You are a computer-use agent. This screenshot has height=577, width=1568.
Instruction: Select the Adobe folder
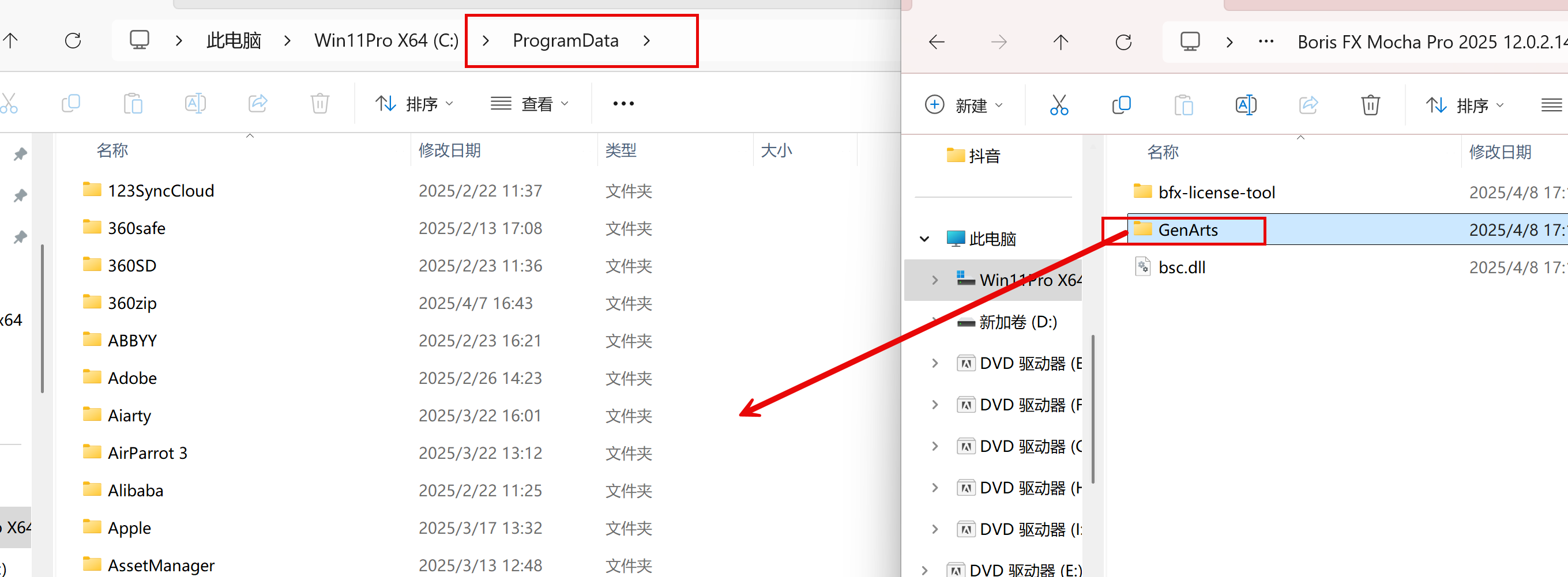point(132,379)
